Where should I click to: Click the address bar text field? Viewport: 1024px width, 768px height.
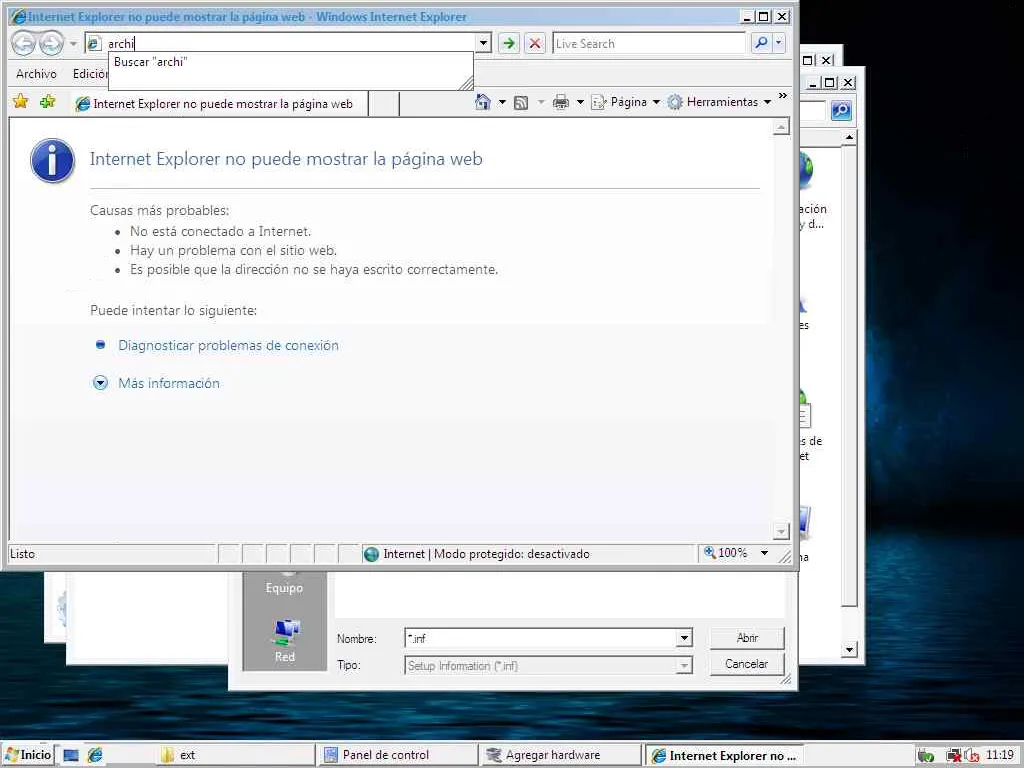[x=291, y=44]
